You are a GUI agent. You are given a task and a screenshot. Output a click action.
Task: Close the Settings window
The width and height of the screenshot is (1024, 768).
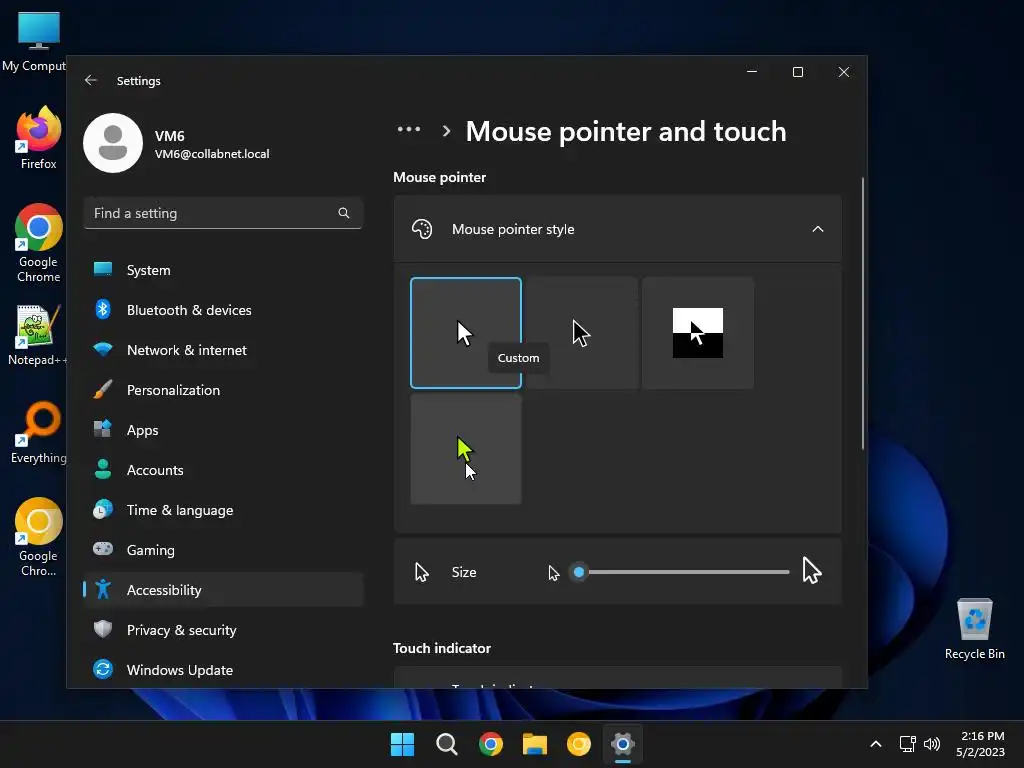tap(844, 72)
